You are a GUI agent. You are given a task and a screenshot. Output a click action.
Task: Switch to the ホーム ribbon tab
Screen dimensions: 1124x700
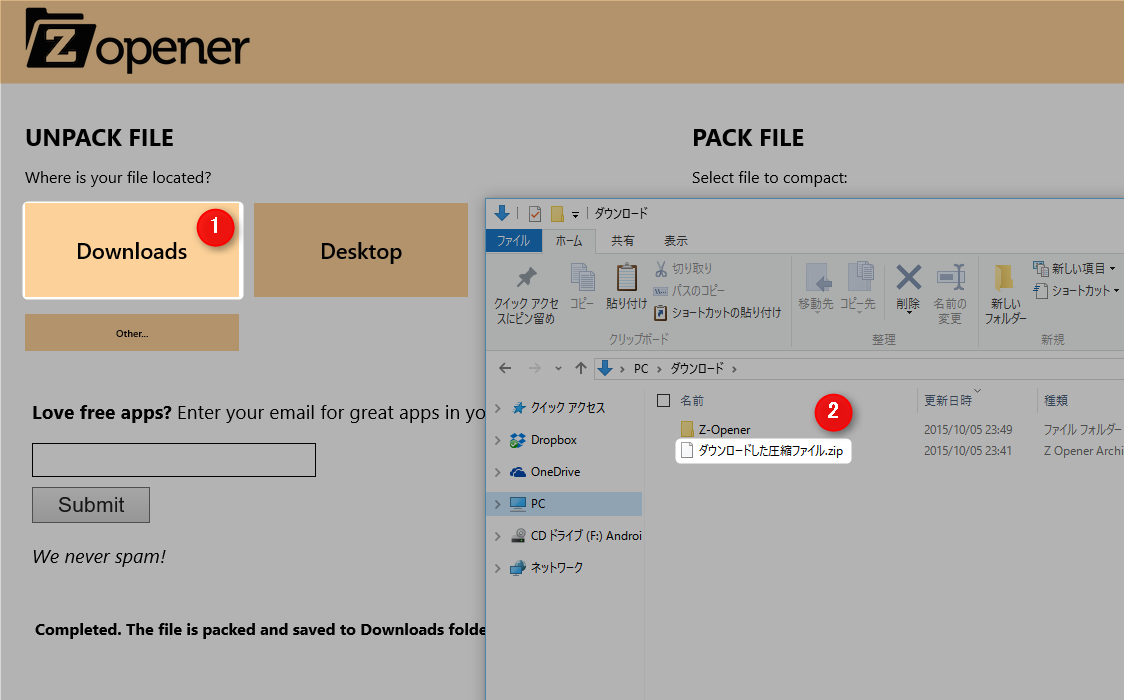[569, 241]
